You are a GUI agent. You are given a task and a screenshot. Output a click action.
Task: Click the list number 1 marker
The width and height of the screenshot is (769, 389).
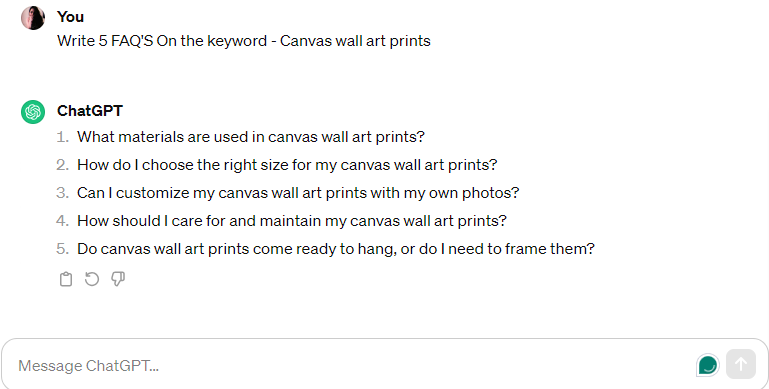point(62,137)
